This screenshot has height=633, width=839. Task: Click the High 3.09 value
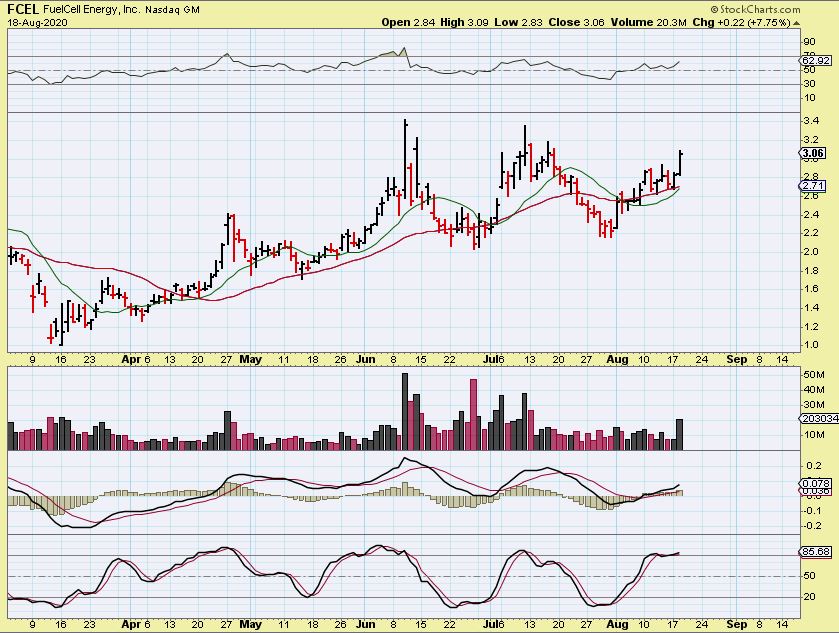[464, 22]
